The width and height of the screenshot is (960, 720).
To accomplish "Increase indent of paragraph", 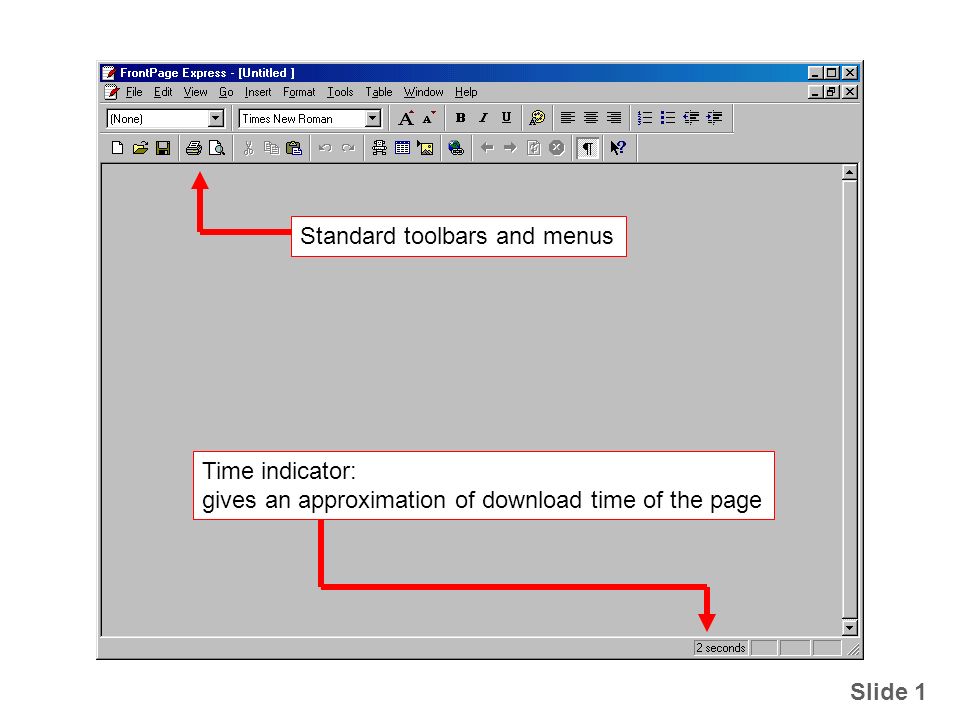I will point(714,118).
